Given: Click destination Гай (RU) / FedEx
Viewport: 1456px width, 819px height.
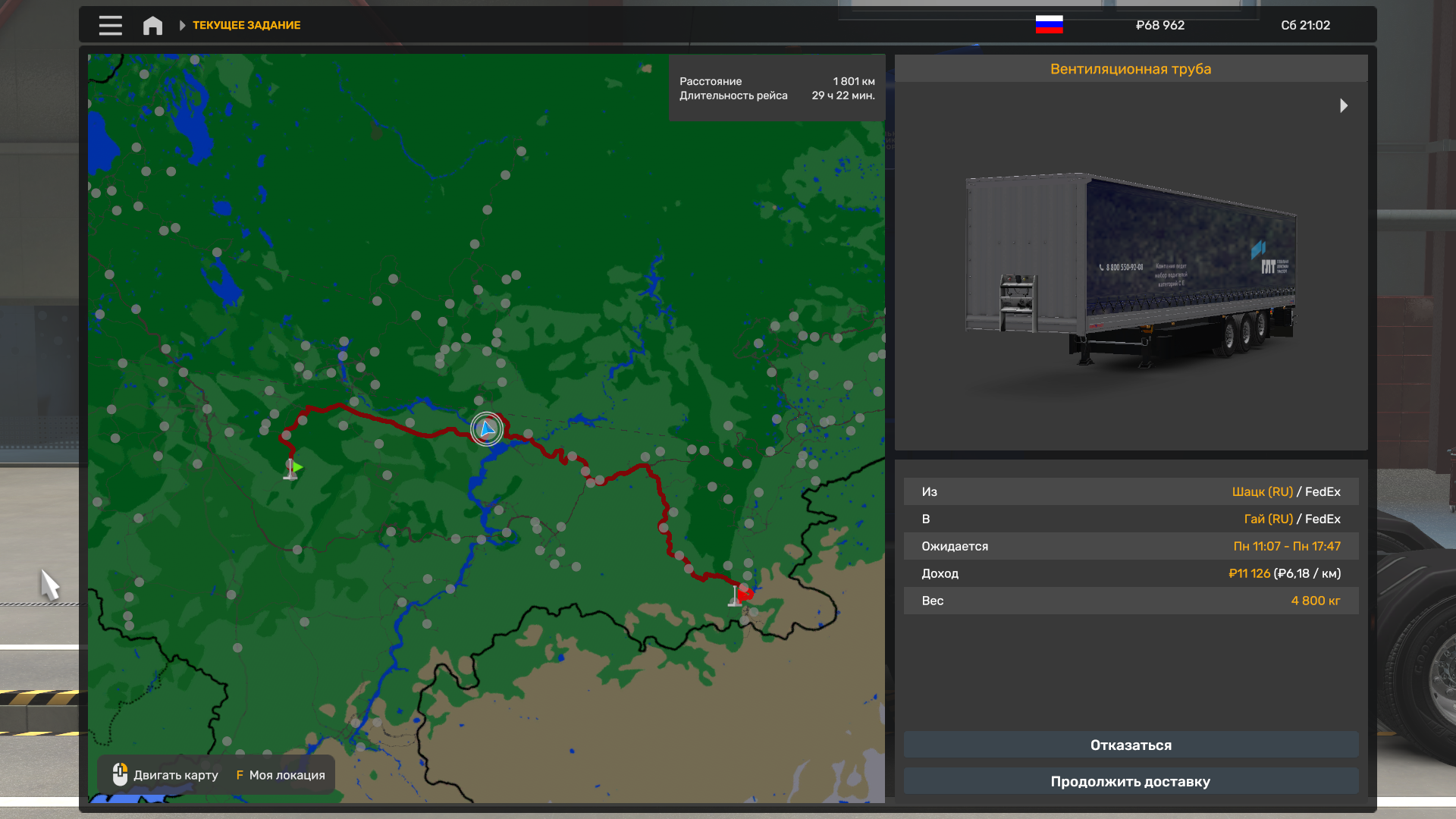Looking at the screenshot, I should click(1292, 519).
